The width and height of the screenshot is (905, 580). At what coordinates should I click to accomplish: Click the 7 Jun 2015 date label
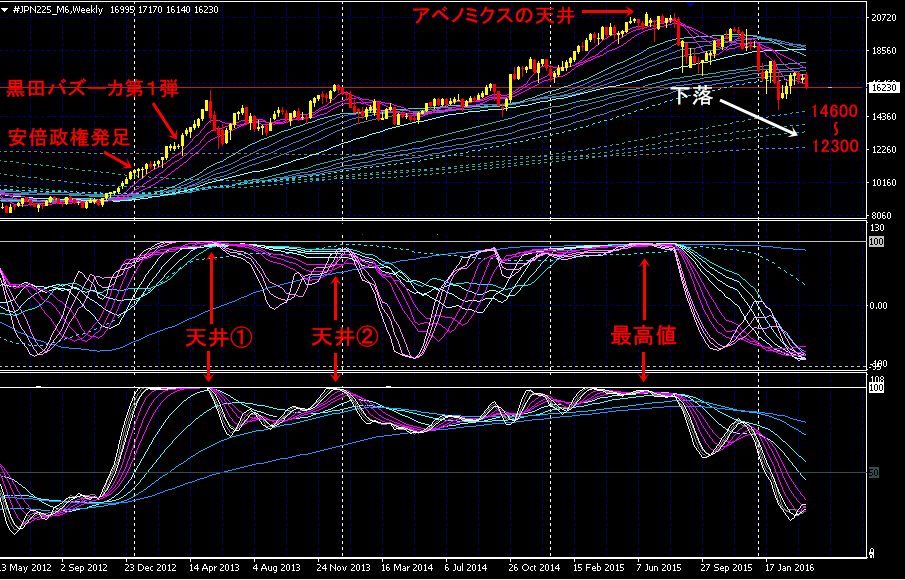pos(660,567)
